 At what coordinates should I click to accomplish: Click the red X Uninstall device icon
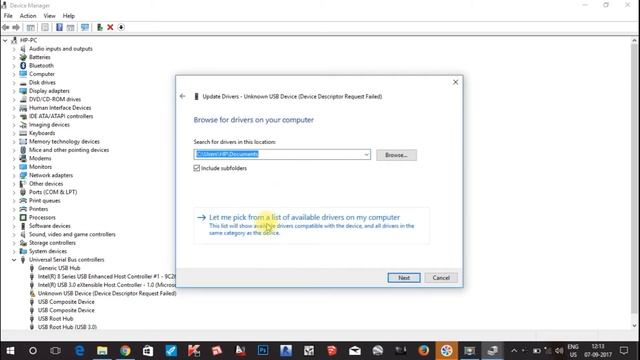[x=110, y=27]
